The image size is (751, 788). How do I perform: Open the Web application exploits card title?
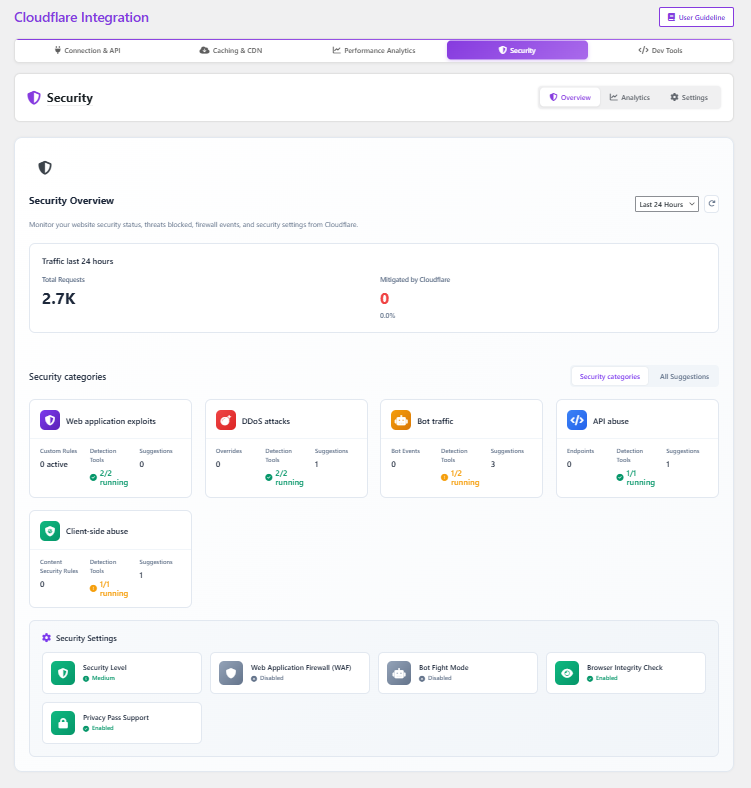[x=111, y=421]
